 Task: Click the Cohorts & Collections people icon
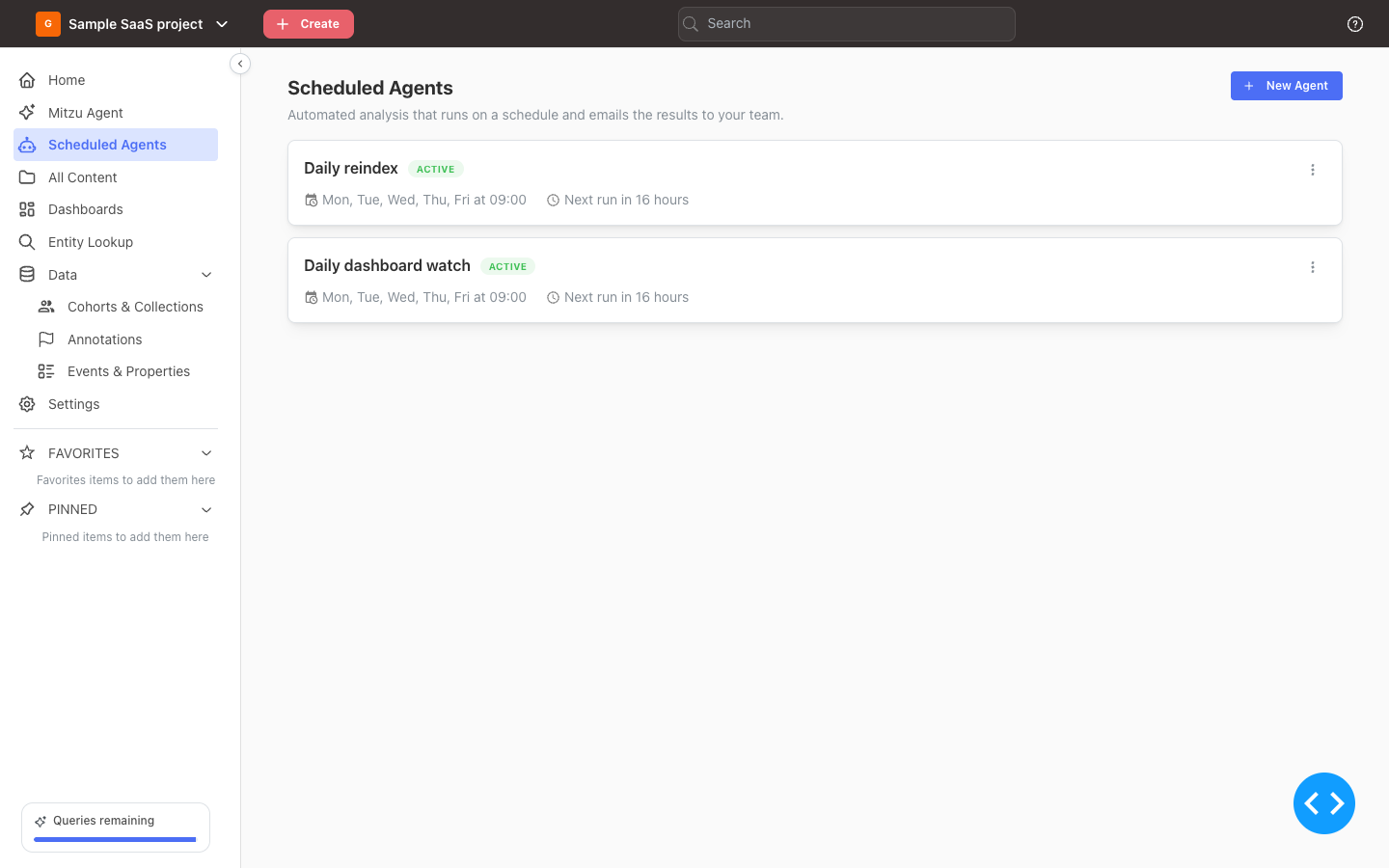tap(46, 307)
